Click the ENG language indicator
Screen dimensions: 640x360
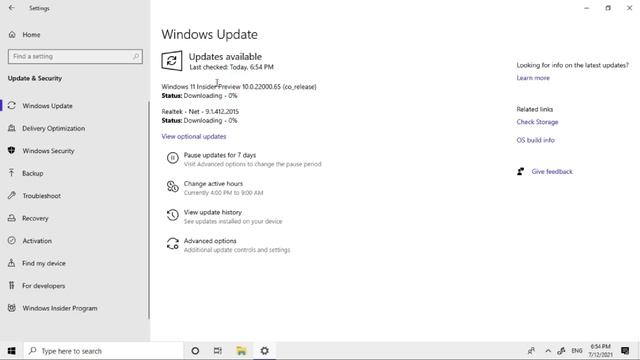pos(577,351)
